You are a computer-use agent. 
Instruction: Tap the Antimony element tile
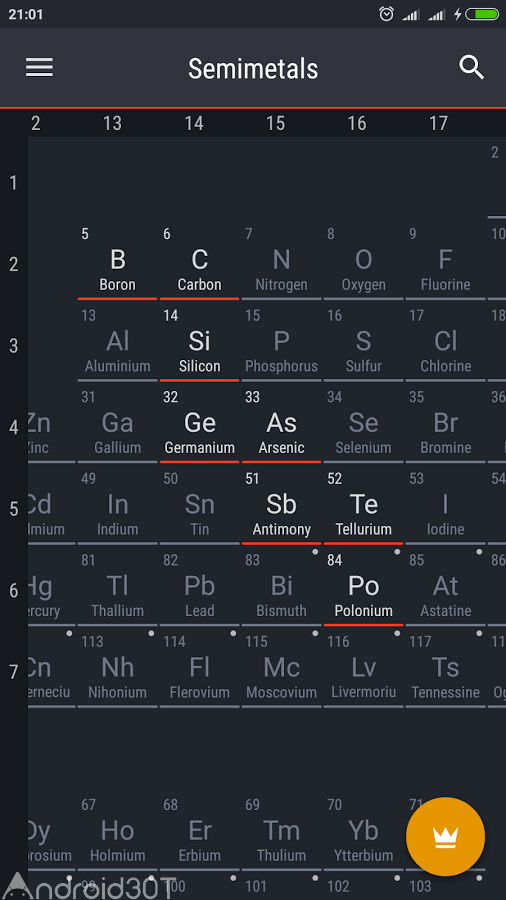coord(282,504)
